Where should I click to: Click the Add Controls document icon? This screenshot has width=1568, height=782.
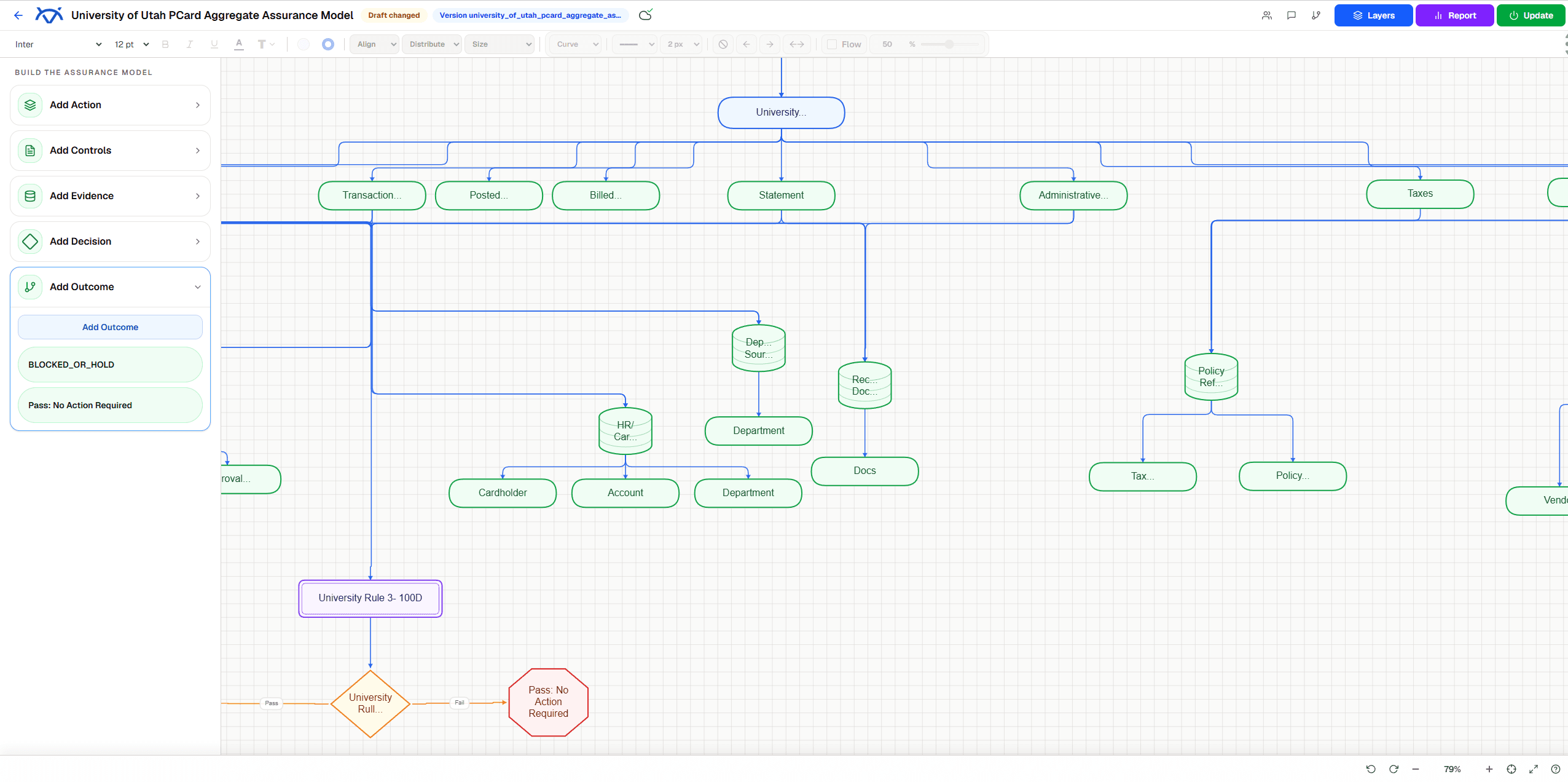tap(30, 151)
